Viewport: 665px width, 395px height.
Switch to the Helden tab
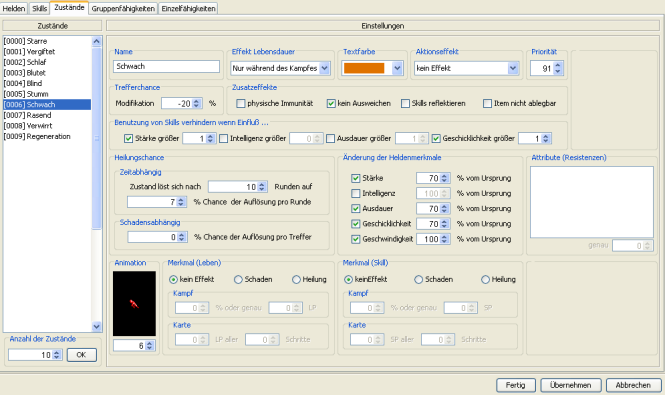(14, 8)
